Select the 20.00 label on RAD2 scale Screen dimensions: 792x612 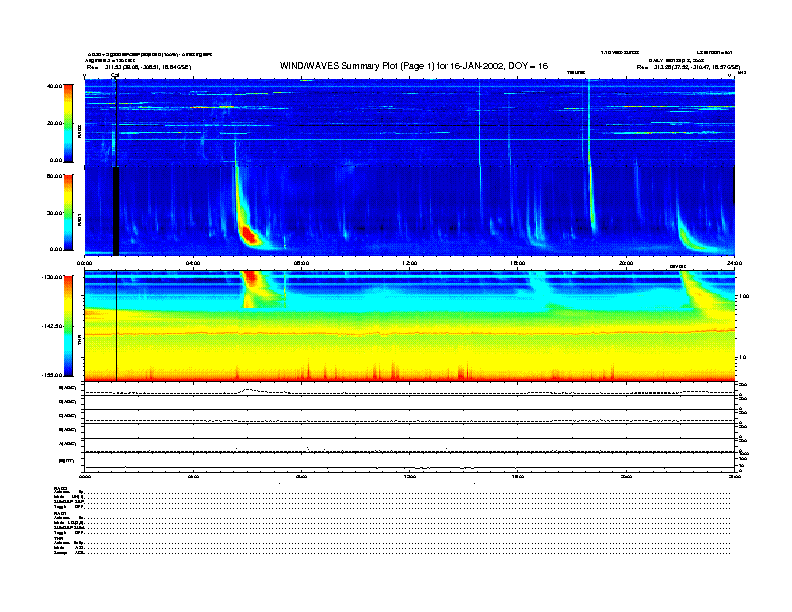point(54,123)
